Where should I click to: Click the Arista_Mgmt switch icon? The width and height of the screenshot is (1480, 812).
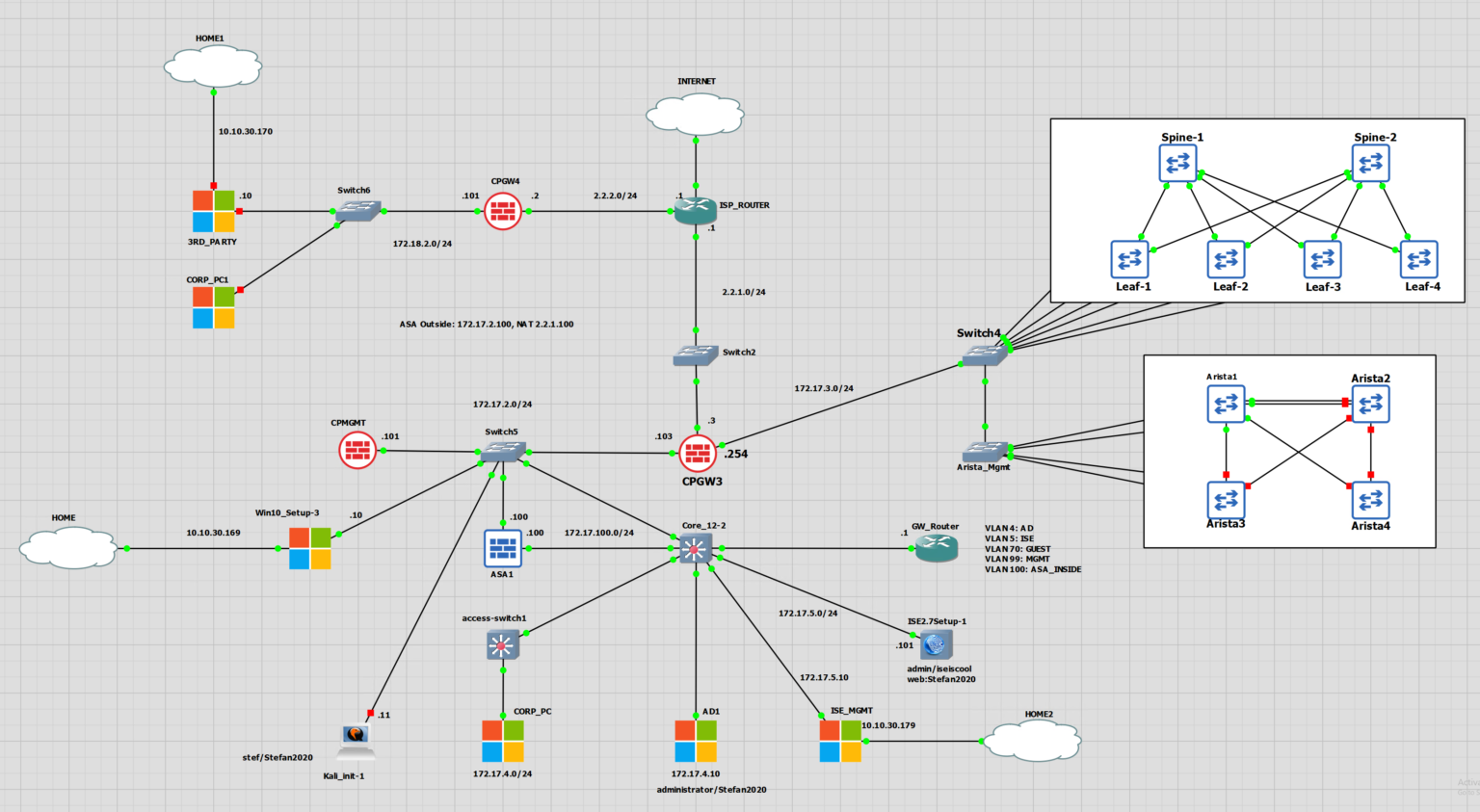[x=984, y=451]
